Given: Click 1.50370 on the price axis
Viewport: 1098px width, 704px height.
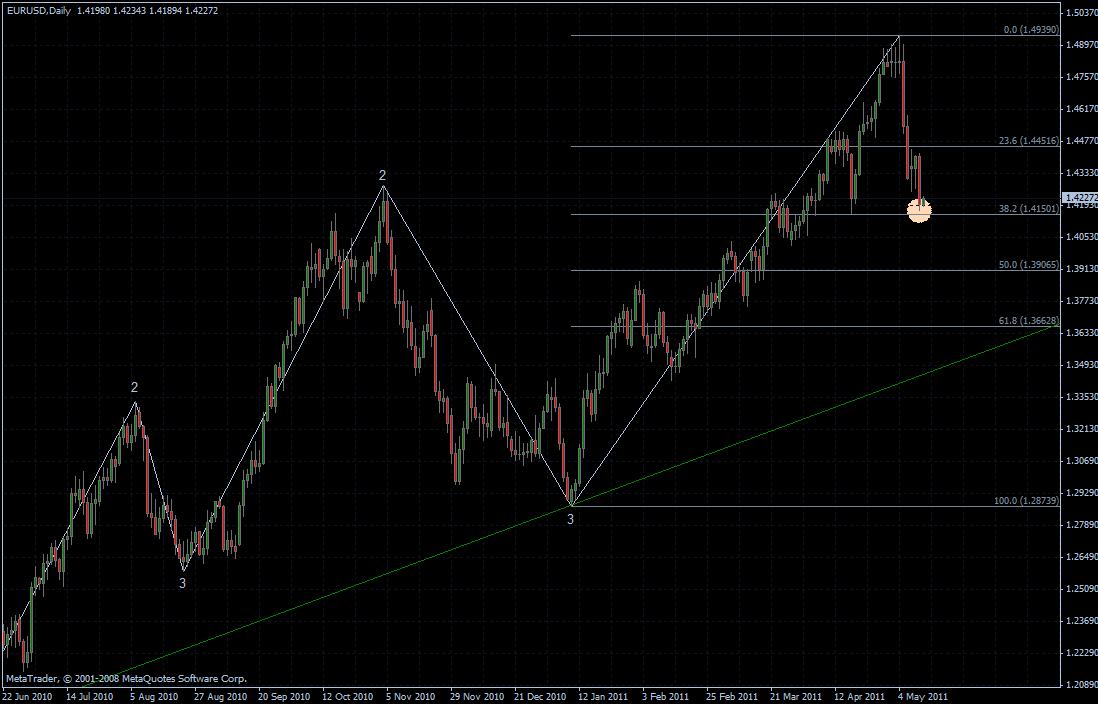Looking at the screenshot, I should tap(1082, 13).
